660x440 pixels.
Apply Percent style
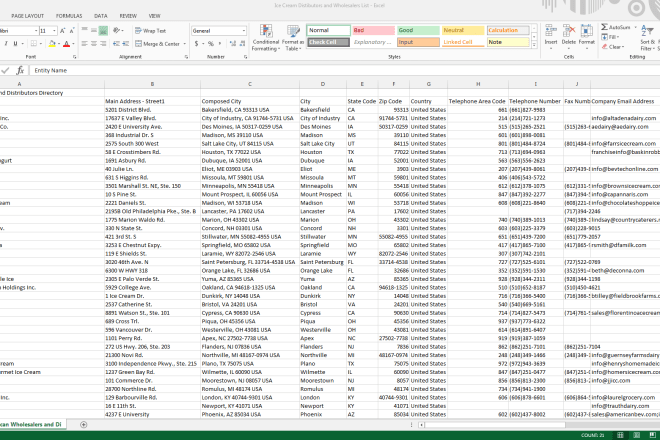point(210,44)
